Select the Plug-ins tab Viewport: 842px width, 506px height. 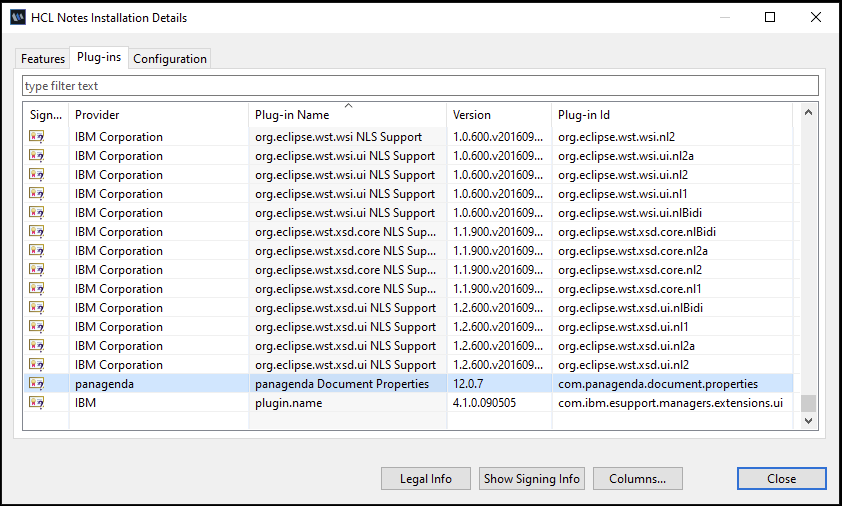[x=99, y=57]
